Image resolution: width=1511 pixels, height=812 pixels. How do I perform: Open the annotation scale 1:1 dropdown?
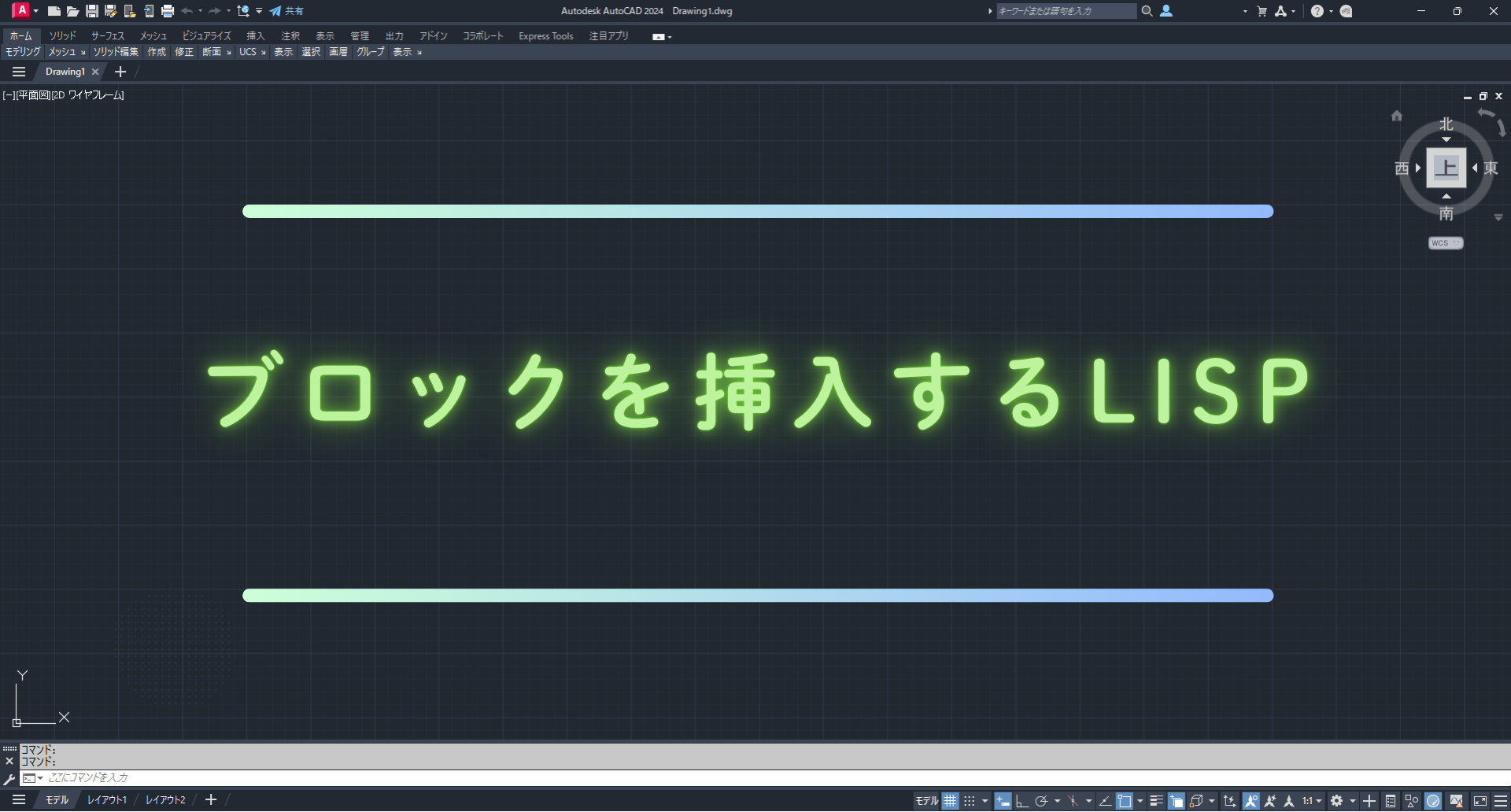pyautogui.click(x=1311, y=801)
